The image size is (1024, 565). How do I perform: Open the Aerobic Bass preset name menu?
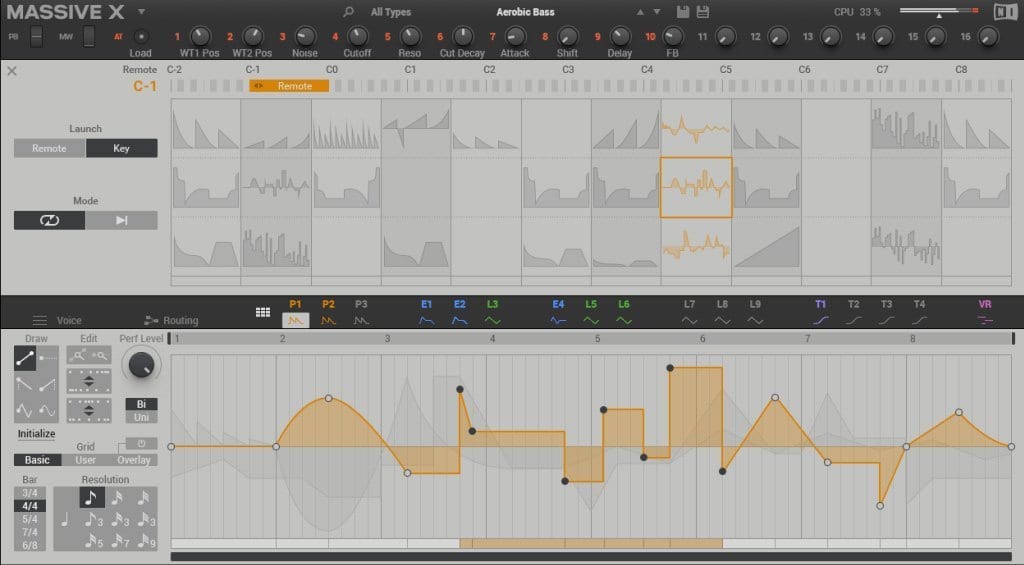pos(525,12)
